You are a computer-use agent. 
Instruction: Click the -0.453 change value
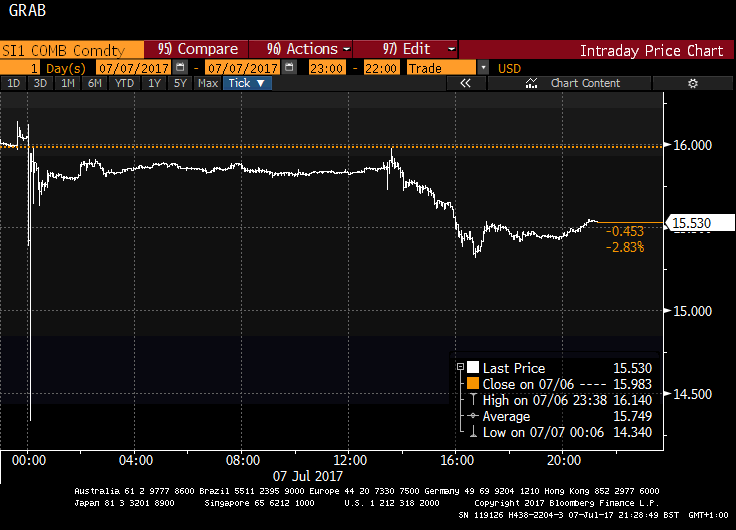(x=625, y=231)
